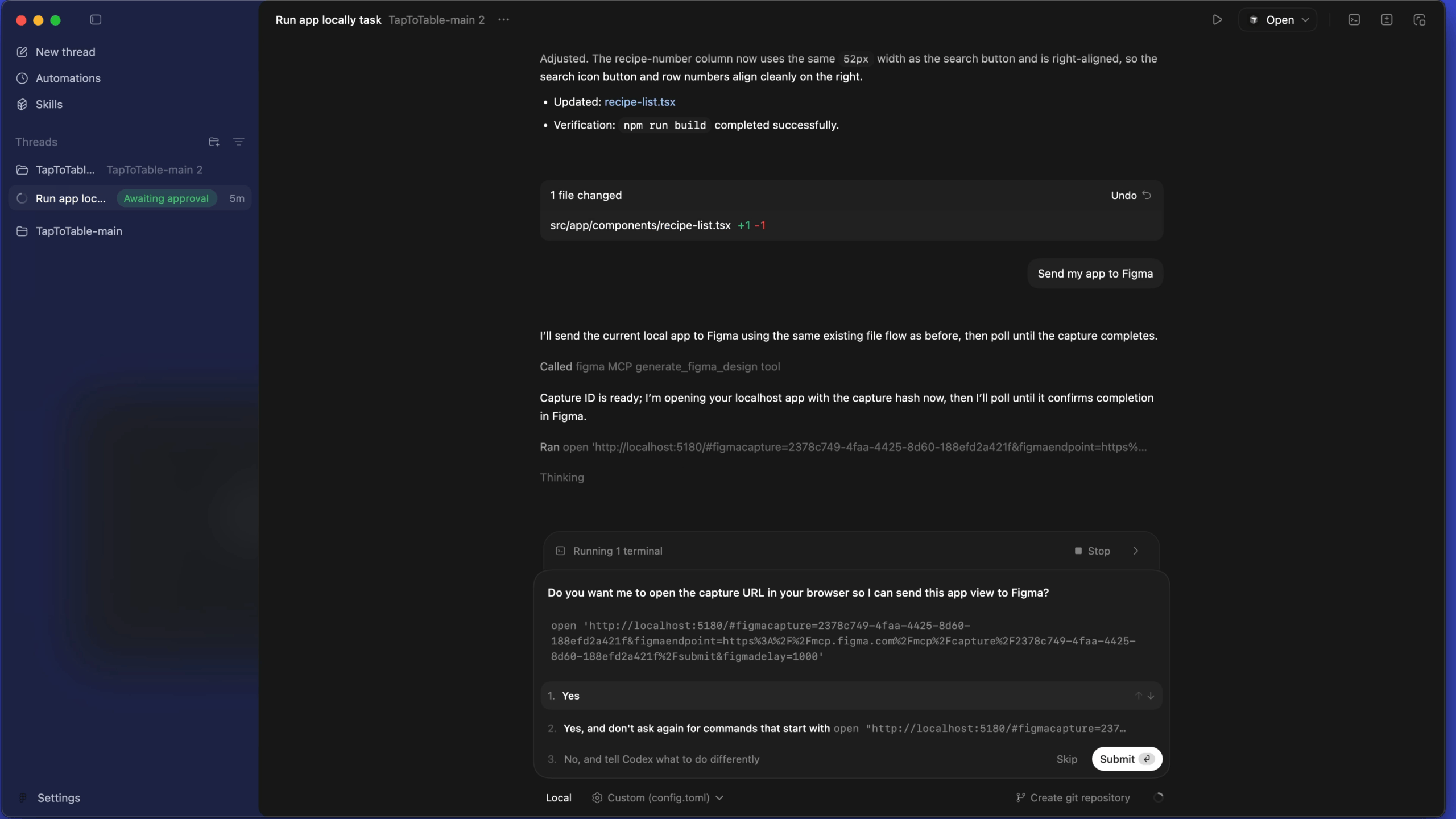Open the TapToTable-main thread folder
Image resolution: width=1456 pixels, height=819 pixels.
point(79,231)
